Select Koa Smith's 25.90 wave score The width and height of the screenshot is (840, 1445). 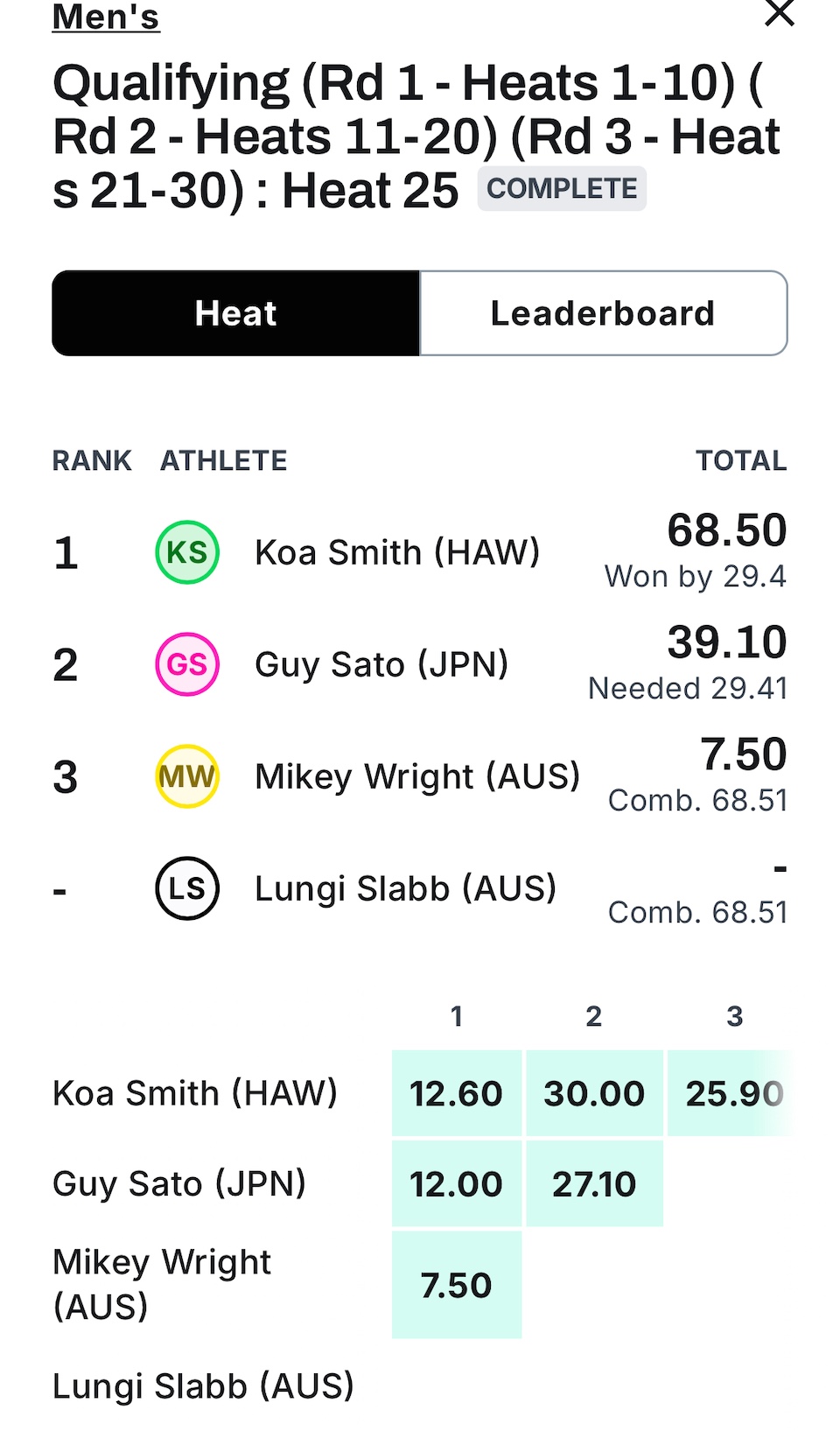pyautogui.click(x=733, y=1093)
